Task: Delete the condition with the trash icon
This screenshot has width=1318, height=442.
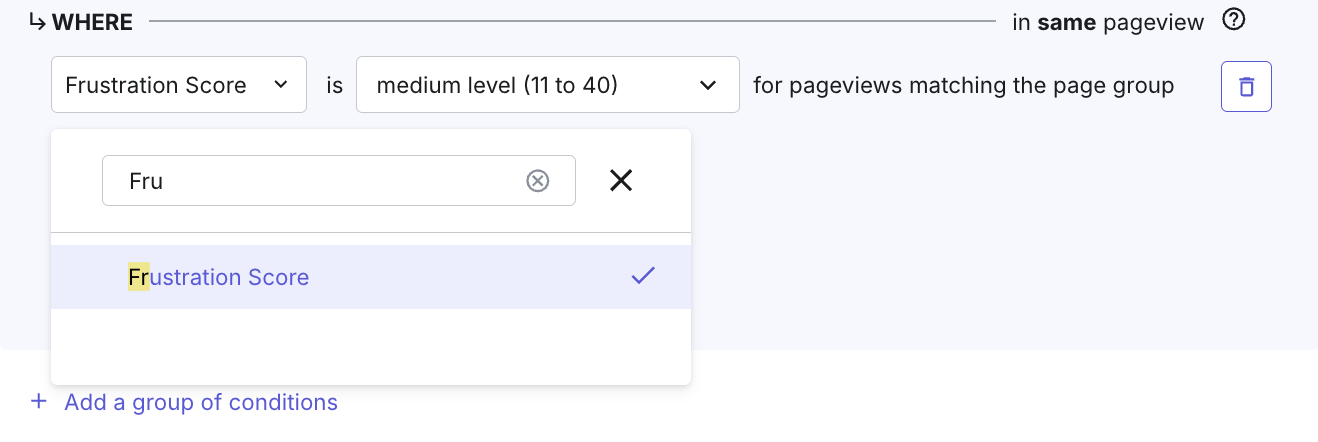Action: point(1246,86)
